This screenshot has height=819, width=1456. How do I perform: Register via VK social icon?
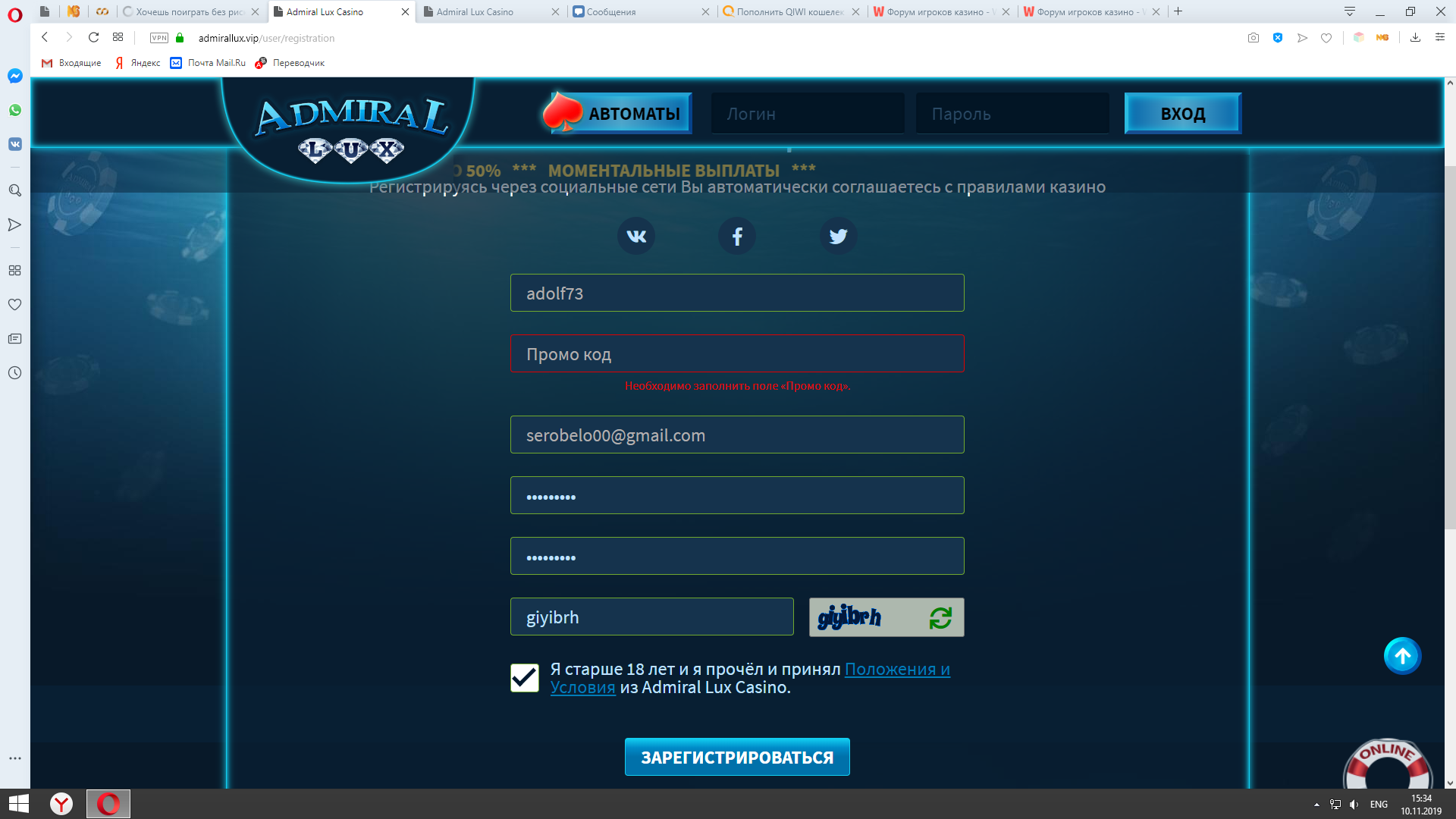coord(636,236)
